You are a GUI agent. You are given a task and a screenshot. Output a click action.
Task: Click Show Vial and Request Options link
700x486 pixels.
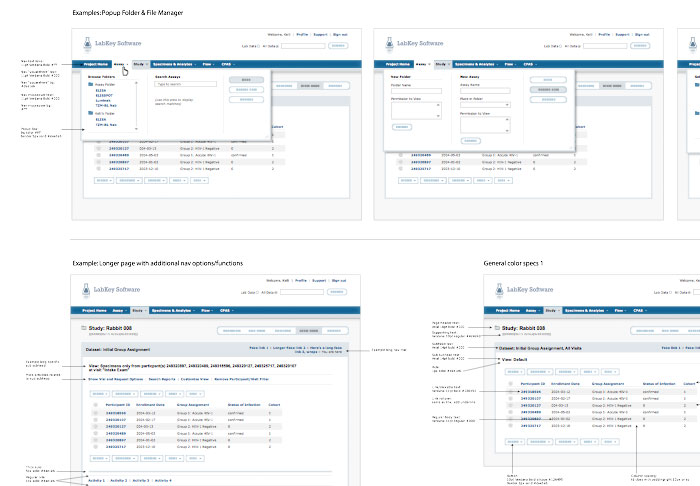pyautogui.click(x=116, y=379)
